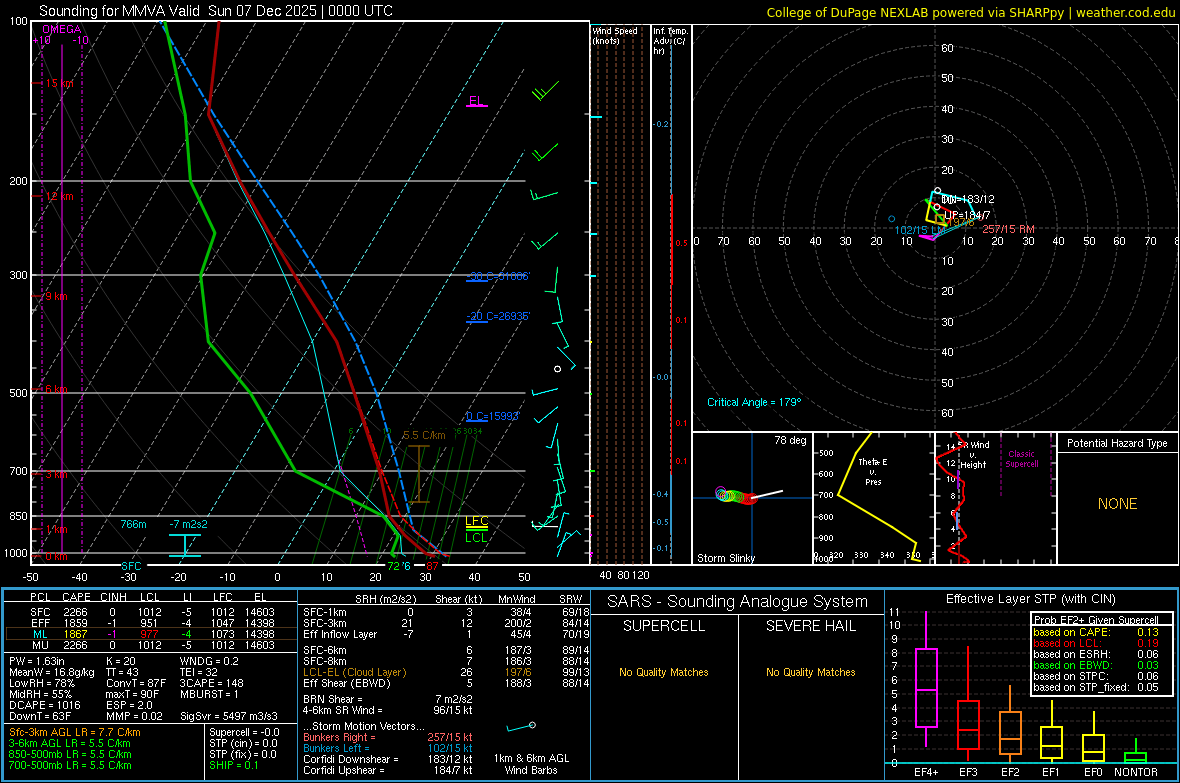Click the 'Wind Speed (knots)' column header
1180x783 pixels.
tap(615, 36)
